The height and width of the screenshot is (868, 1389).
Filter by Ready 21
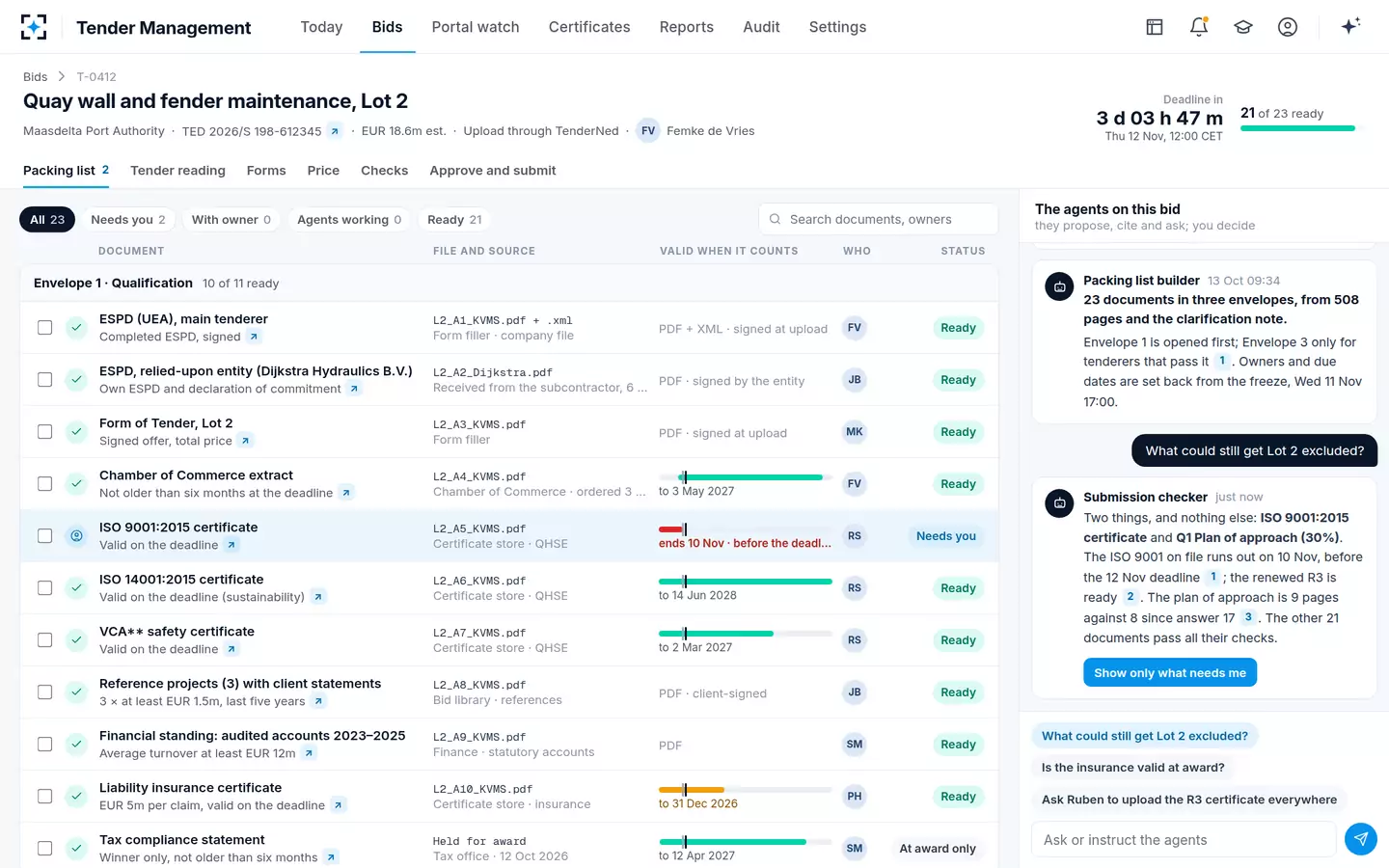click(x=454, y=220)
